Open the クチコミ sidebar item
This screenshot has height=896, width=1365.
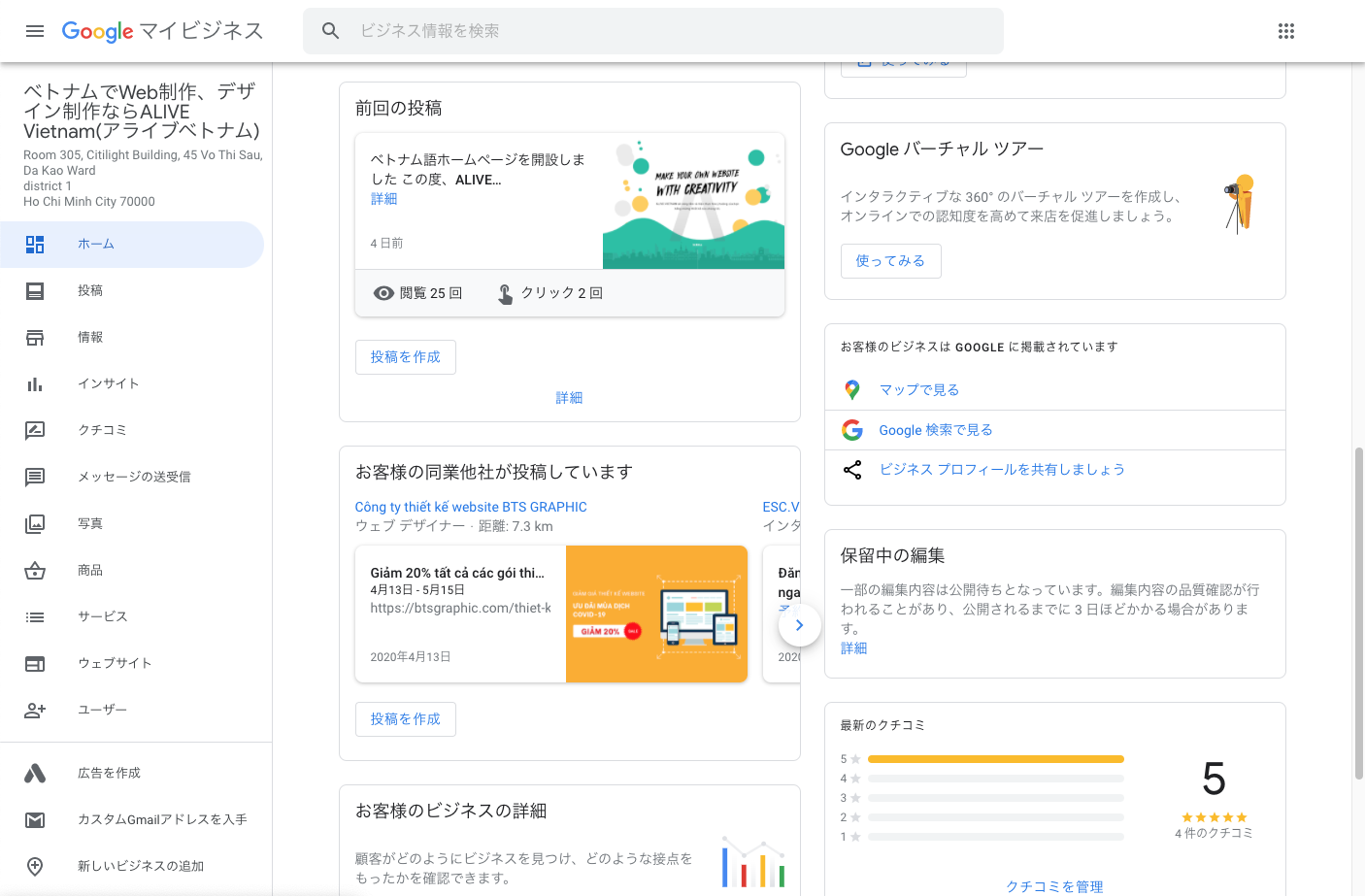(102, 430)
